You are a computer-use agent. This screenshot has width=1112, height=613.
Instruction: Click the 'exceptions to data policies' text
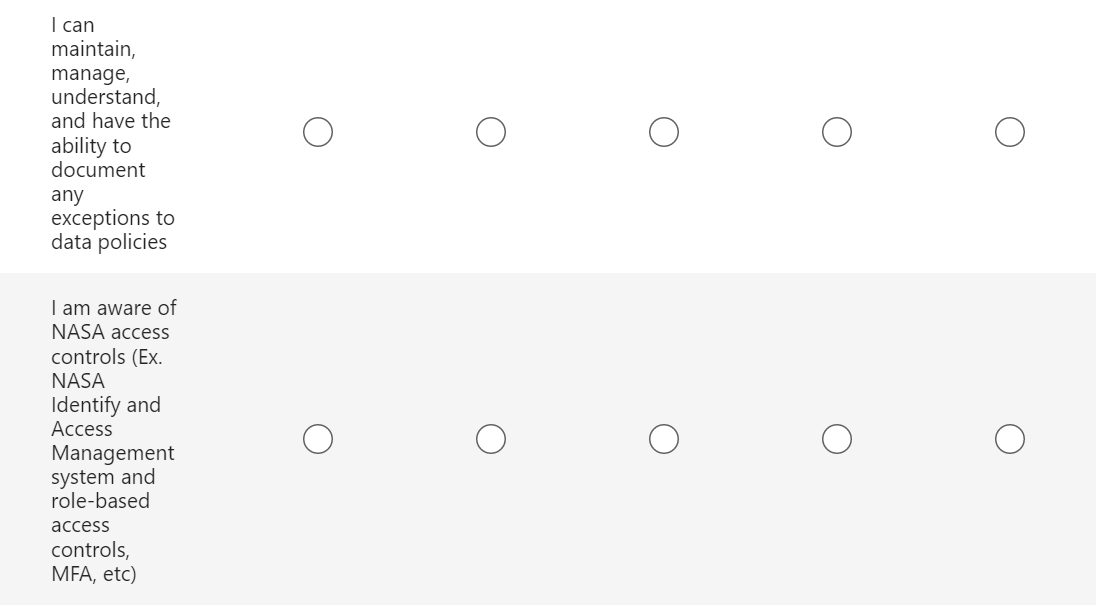pos(112,230)
